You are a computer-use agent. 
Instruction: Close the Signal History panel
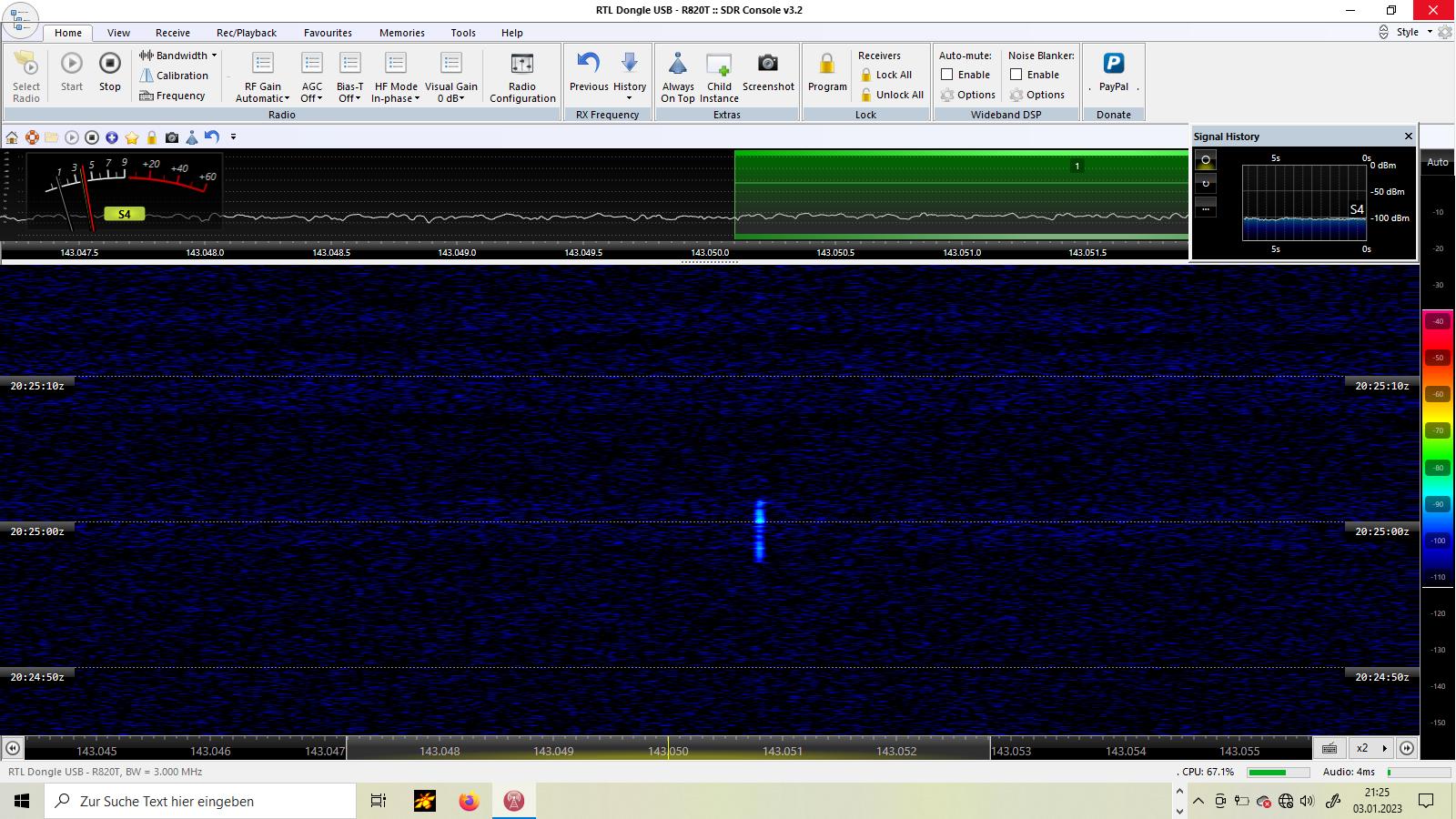(x=1409, y=136)
